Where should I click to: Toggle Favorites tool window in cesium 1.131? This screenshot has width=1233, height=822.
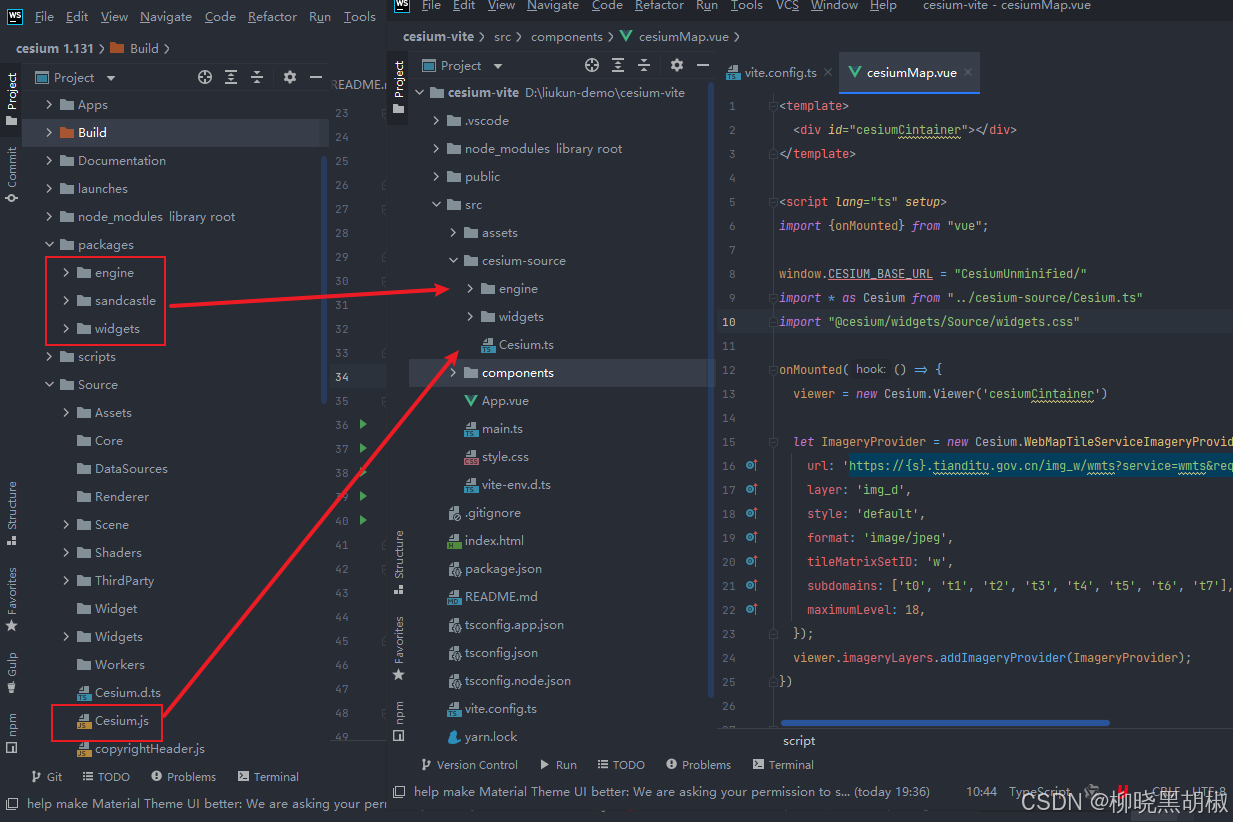(x=12, y=600)
